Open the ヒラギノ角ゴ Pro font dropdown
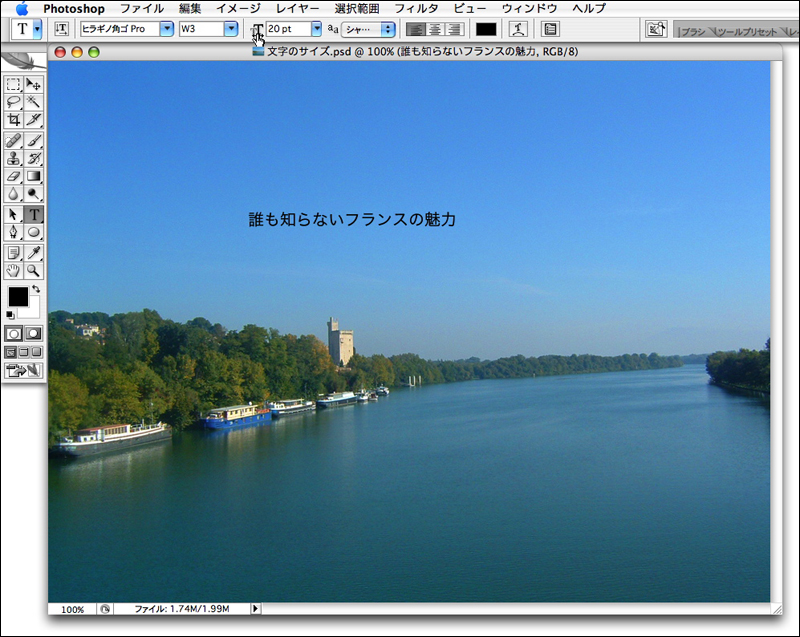The image size is (800, 637). point(168,29)
